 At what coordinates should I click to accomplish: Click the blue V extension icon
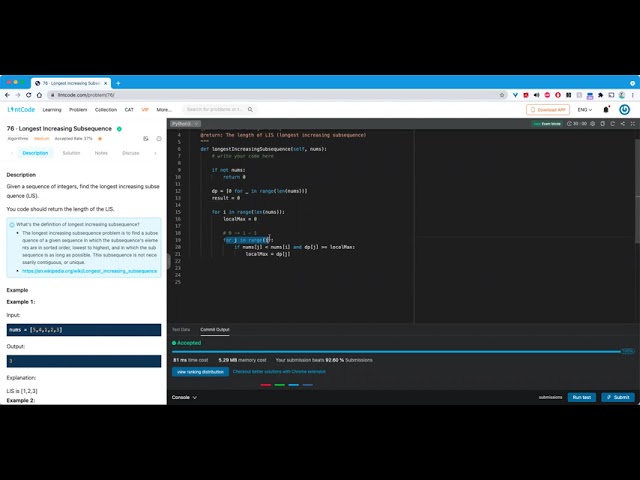point(515,95)
